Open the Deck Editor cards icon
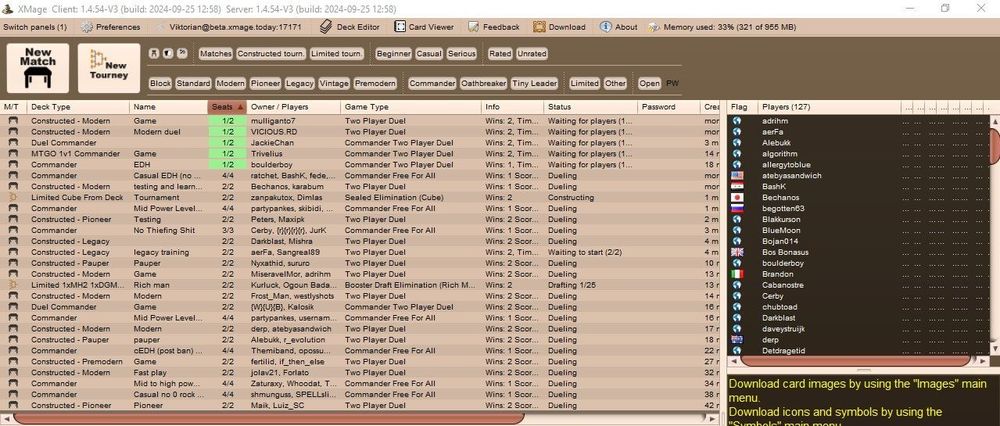The height and width of the screenshot is (426, 1000). (x=326, y=27)
